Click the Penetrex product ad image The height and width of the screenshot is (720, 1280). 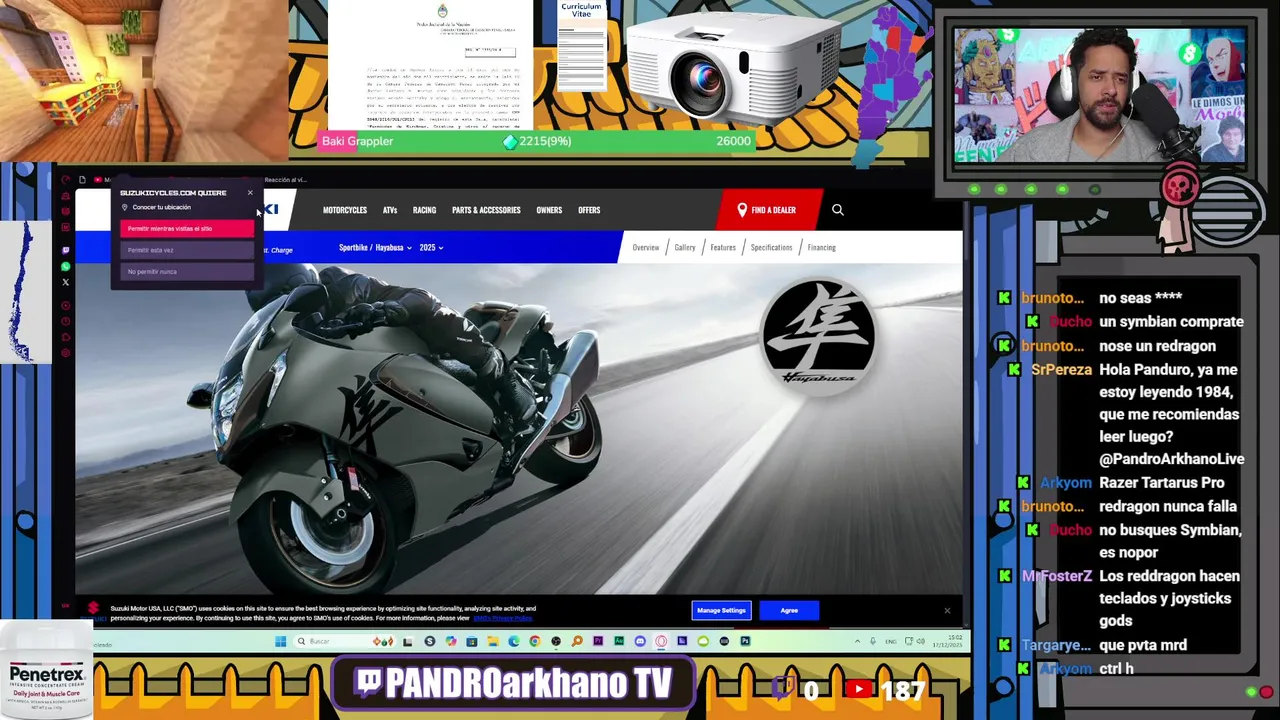click(46, 672)
